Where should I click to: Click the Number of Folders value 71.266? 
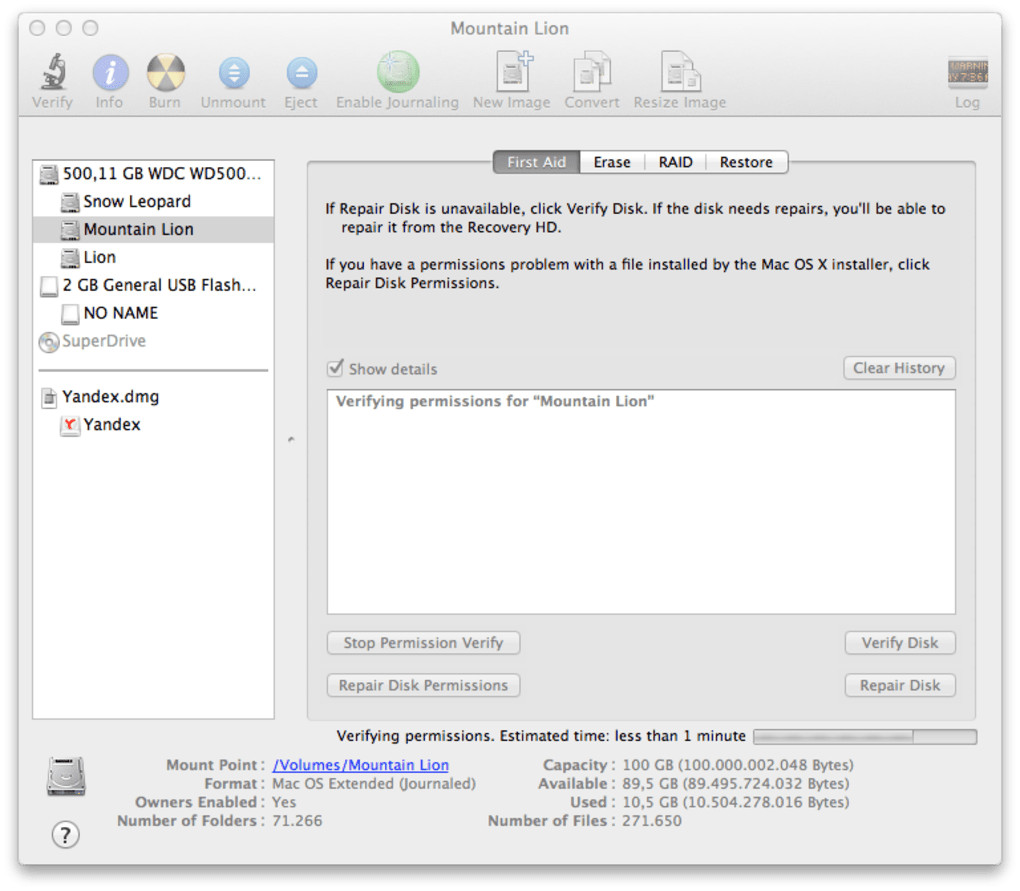(297, 821)
